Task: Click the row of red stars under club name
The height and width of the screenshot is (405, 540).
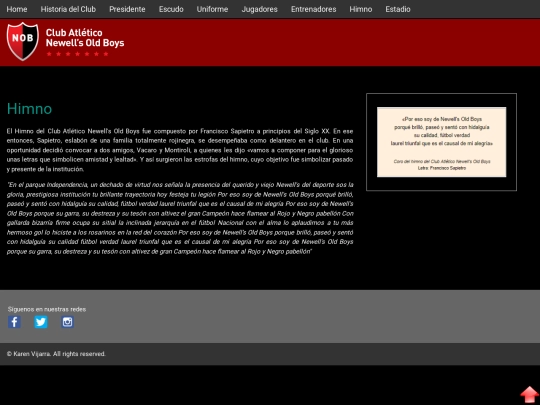Action: point(77,54)
